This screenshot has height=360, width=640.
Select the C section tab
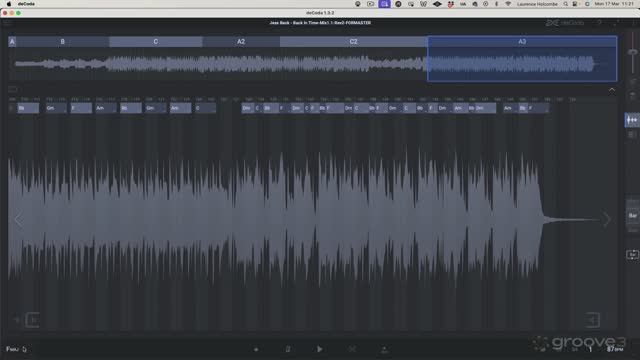[156, 42]
